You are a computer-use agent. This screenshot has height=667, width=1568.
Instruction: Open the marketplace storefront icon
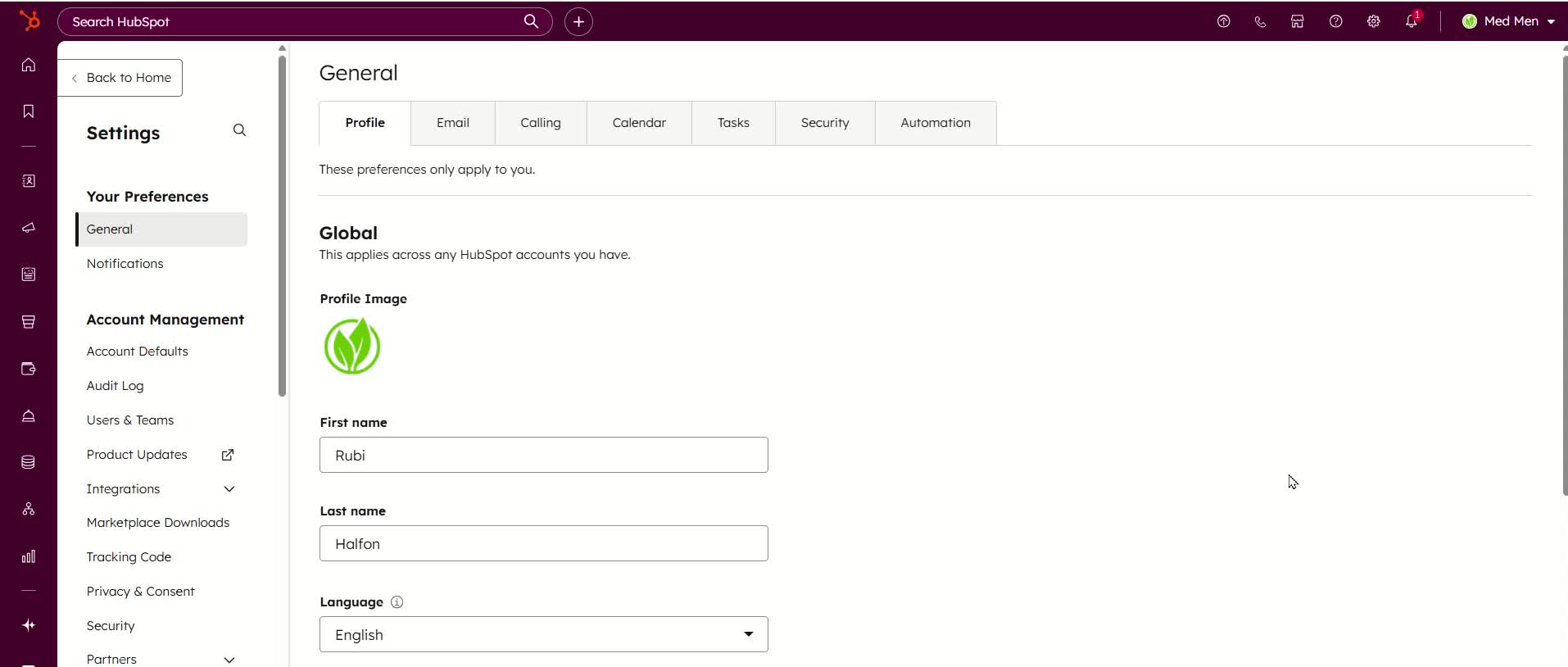[x=1297, y=21]
